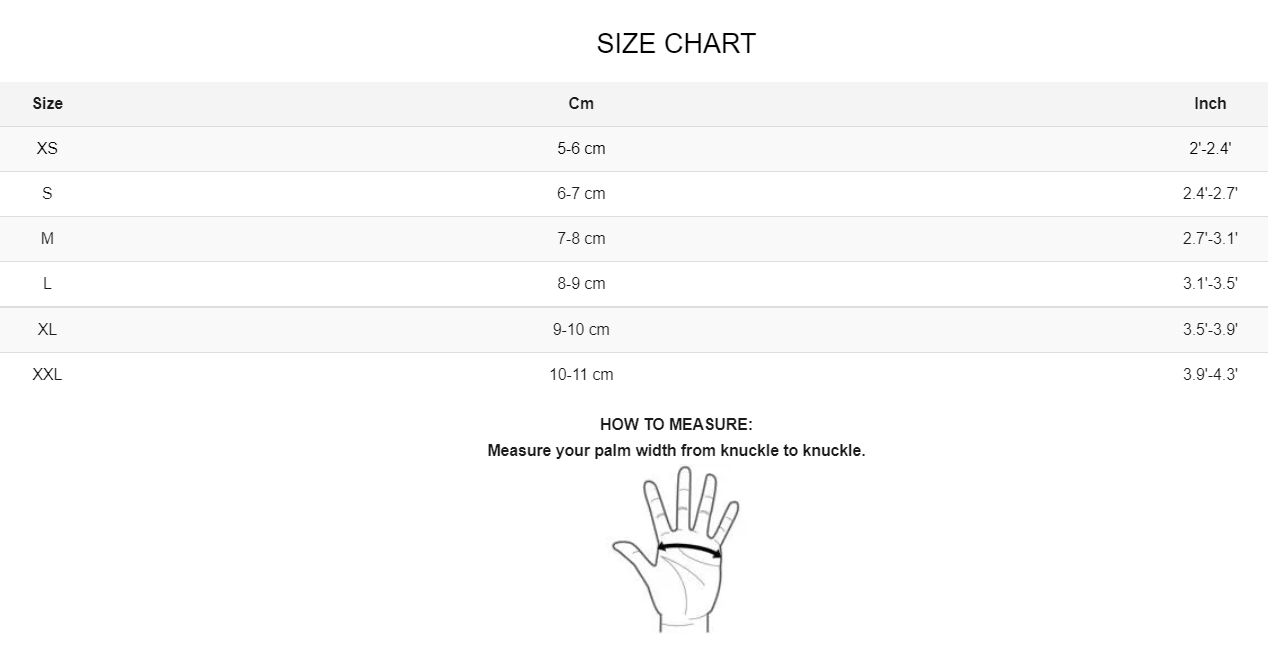The width and height of the screenshot is (1268, 646).
Task: Click the S size row label
Action: [47, 193]
